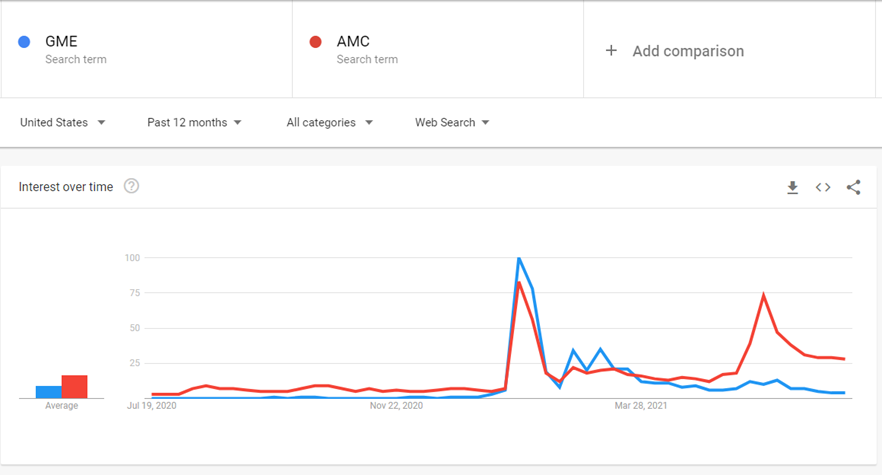Image resolution: width=882 pixels, height=475 pixels.
Task: Click the Nov 22, 2020 axis label
Action: pos(396,406)
